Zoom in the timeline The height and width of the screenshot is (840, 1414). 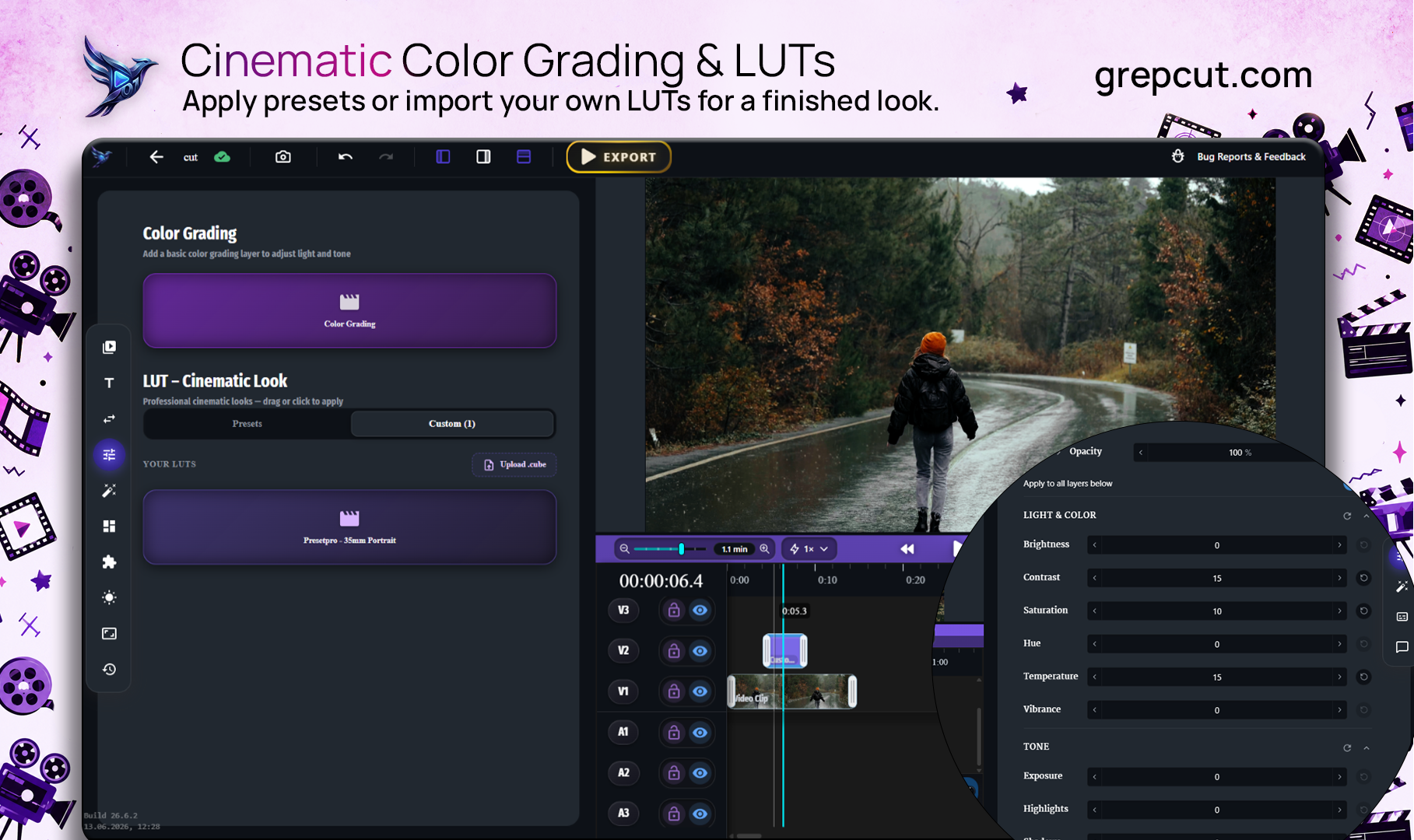click(765, 549)
